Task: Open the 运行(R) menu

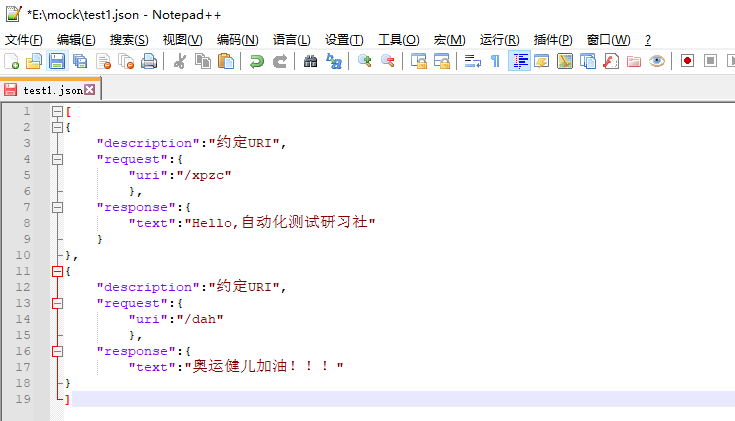Action: [499, 40]
